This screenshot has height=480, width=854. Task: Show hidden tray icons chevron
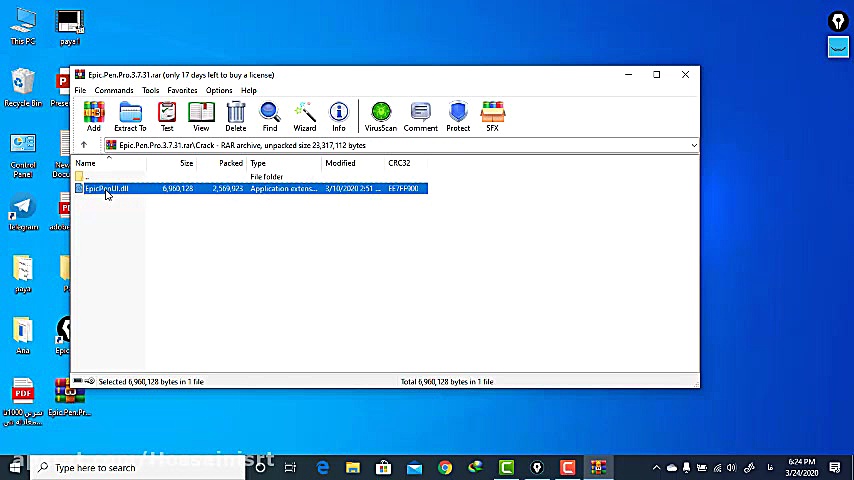click(656, 467)
